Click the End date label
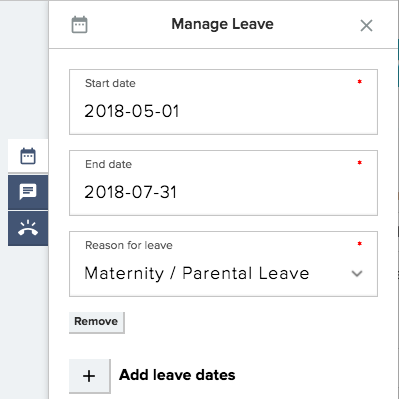The image size is (399, 399). [x=109, y=164]
